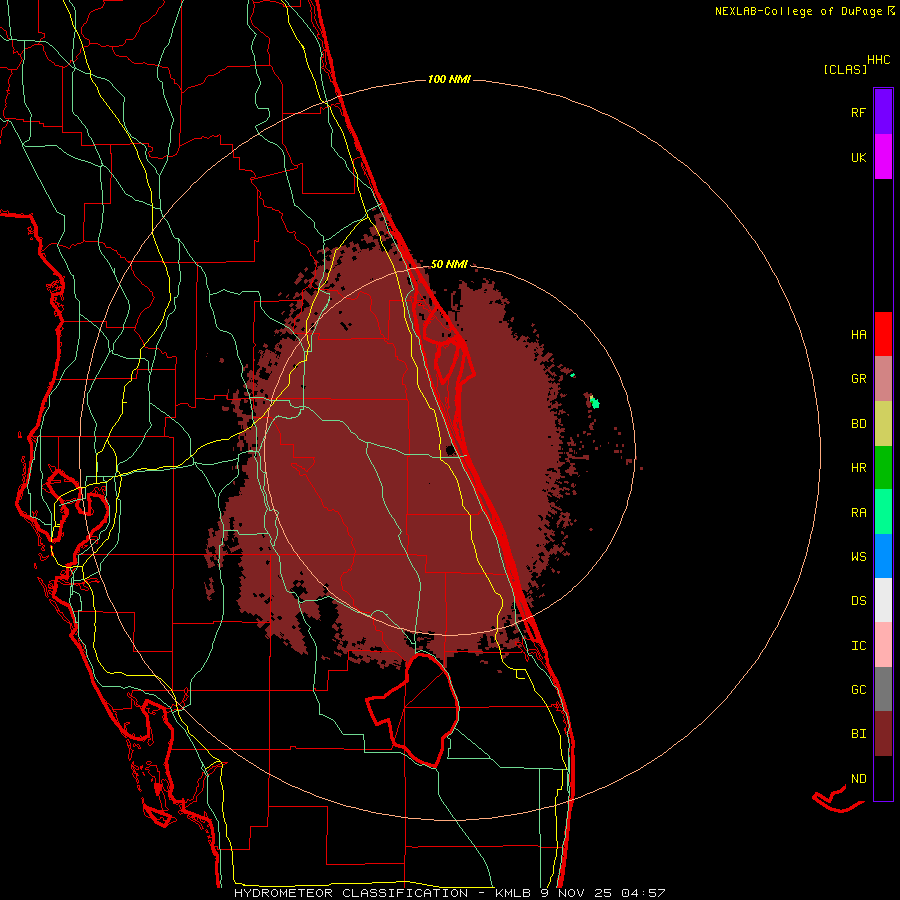The width and height of the screenshot is (900, 900).
Task: Click the IC legend label
Action: 858,645
